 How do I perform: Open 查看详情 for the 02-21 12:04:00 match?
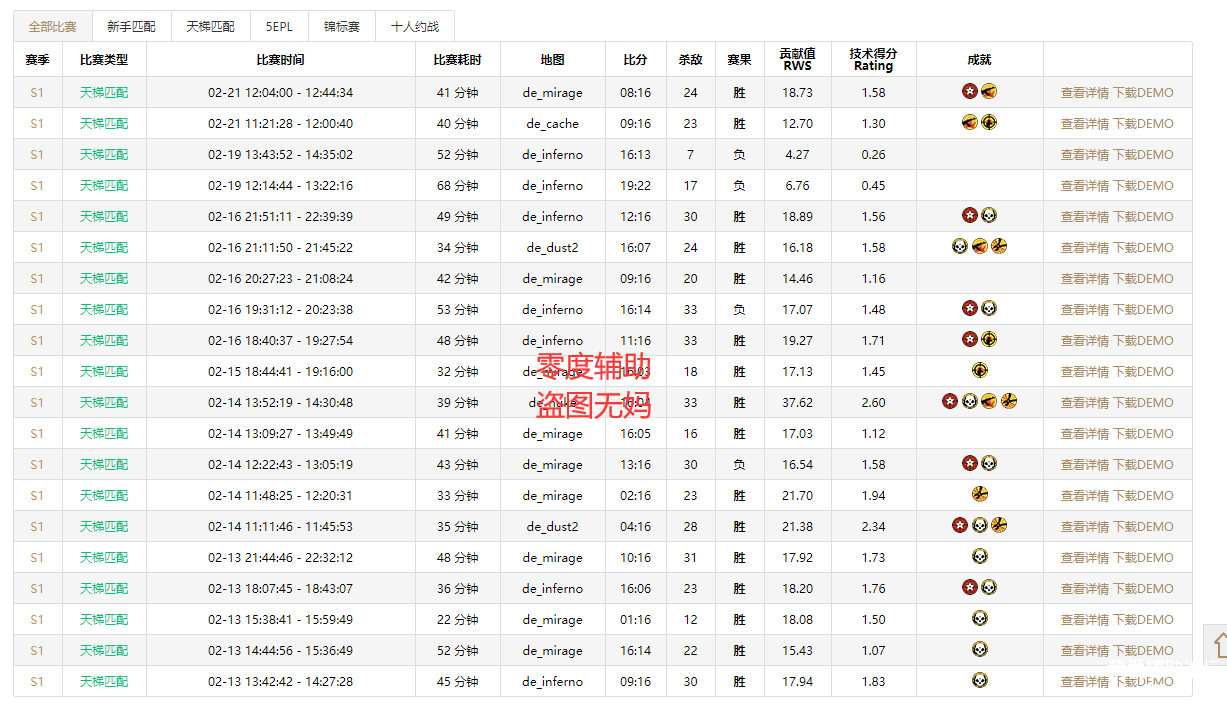click(1085, 93)
